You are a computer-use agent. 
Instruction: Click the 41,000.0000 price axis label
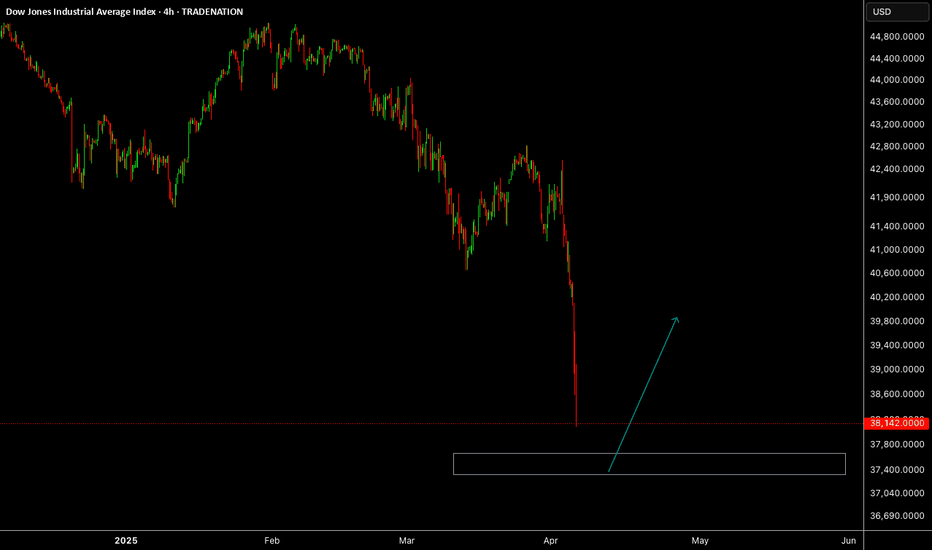897,250
